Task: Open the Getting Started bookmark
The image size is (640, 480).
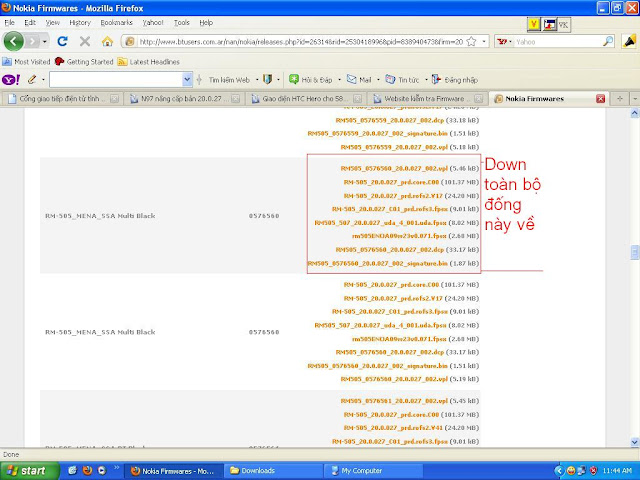Action: (84, 62)
